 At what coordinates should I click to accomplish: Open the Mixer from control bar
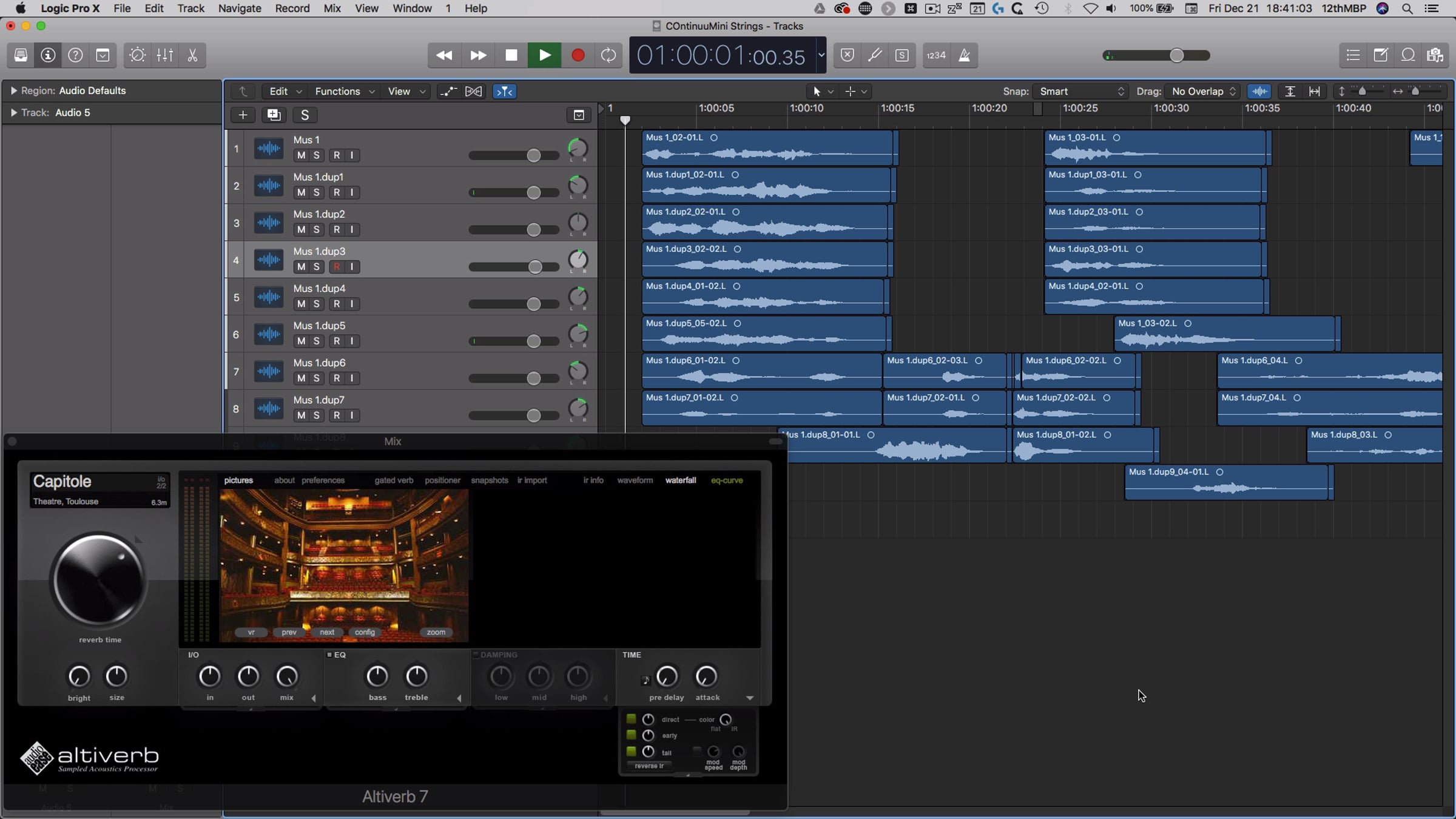point(165,55)
